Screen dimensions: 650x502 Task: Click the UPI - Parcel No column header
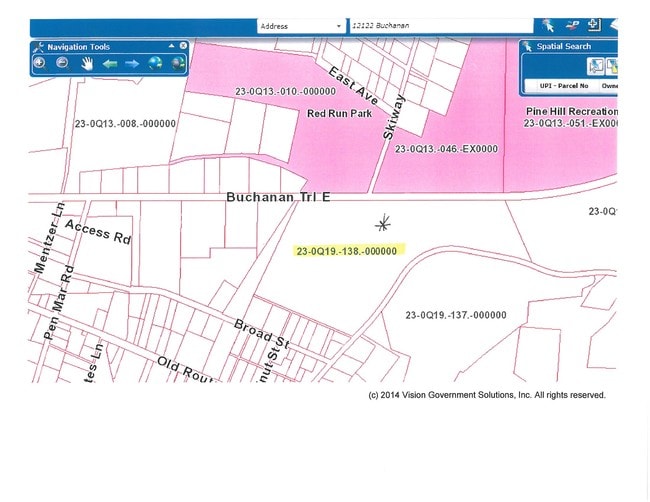(564, 86)
